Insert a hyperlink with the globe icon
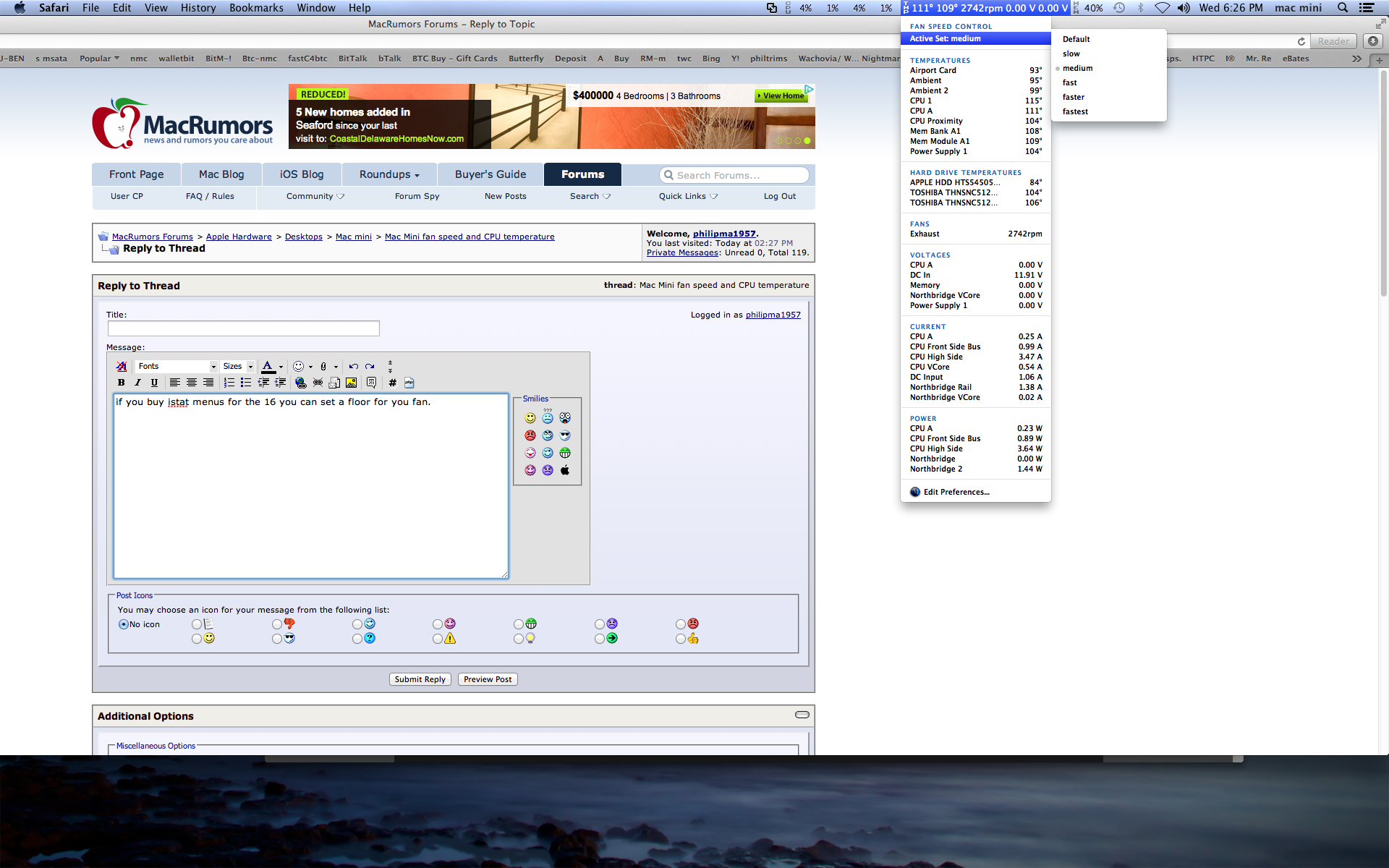The width and height of the screenshot is (1389, 868). [x=301, y=383]
